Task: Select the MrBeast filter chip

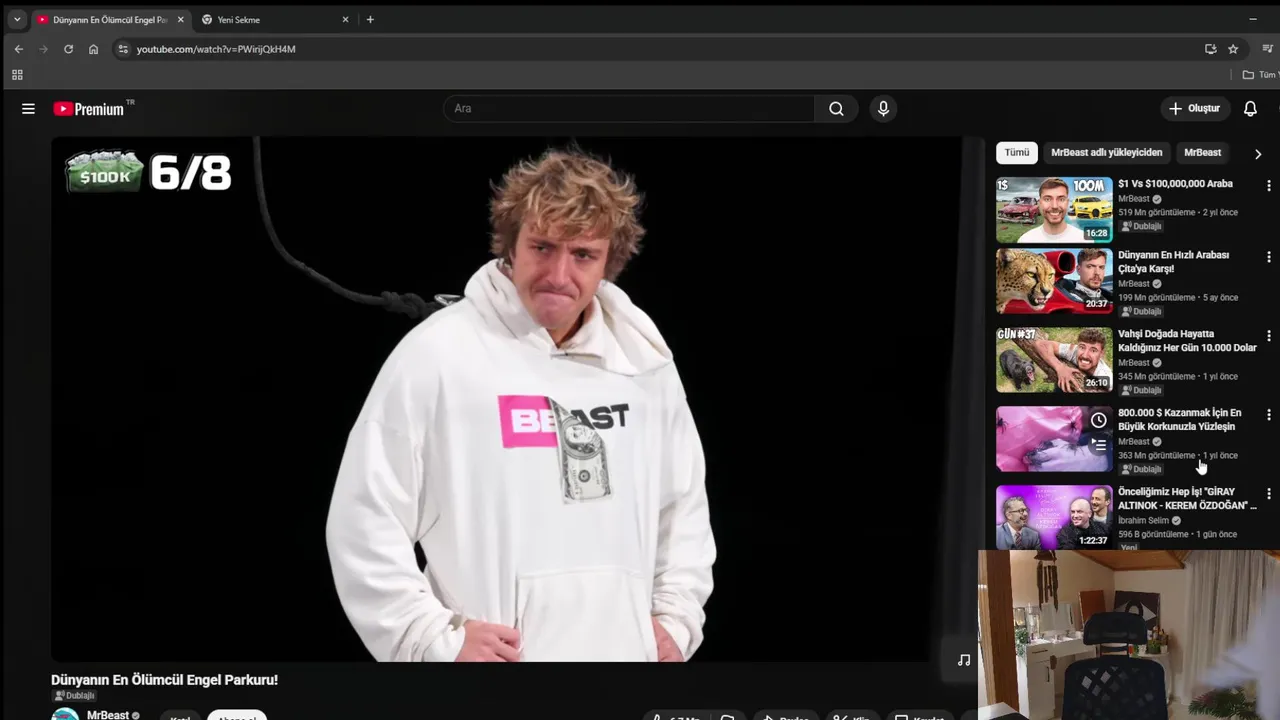Action: (x=1202, y=152)
